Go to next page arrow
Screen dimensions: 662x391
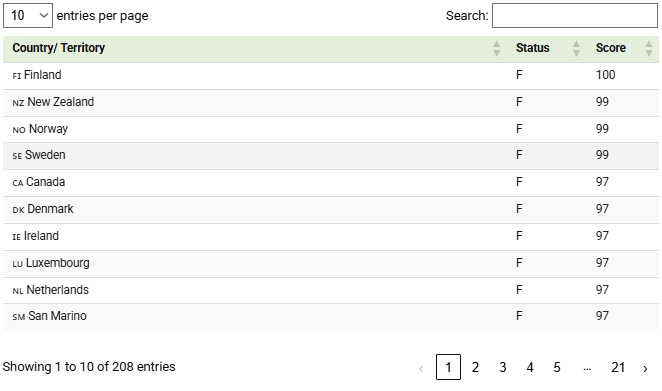pos(645,368)
